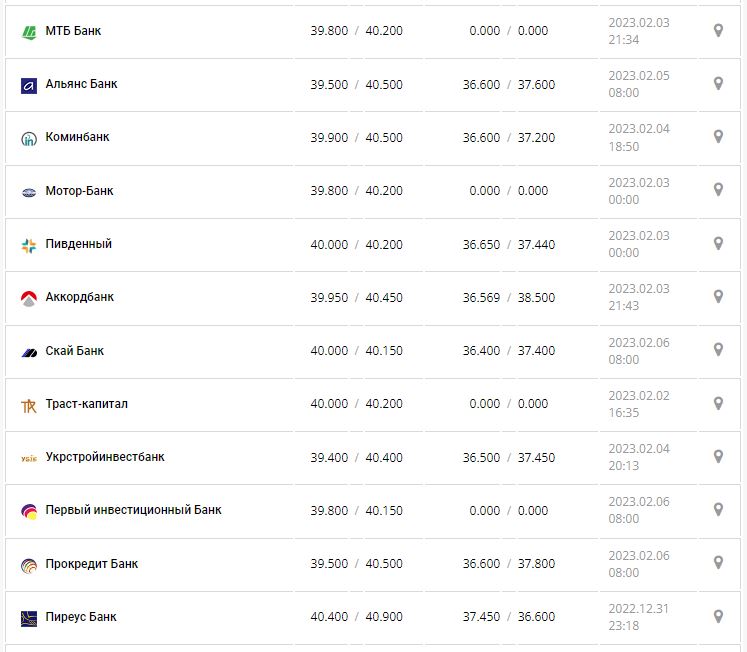Image resolution: width=747 pixels, height=652 pixels.
Task: Click the МТБ Банк logo icon
Action: coord(29,32)
